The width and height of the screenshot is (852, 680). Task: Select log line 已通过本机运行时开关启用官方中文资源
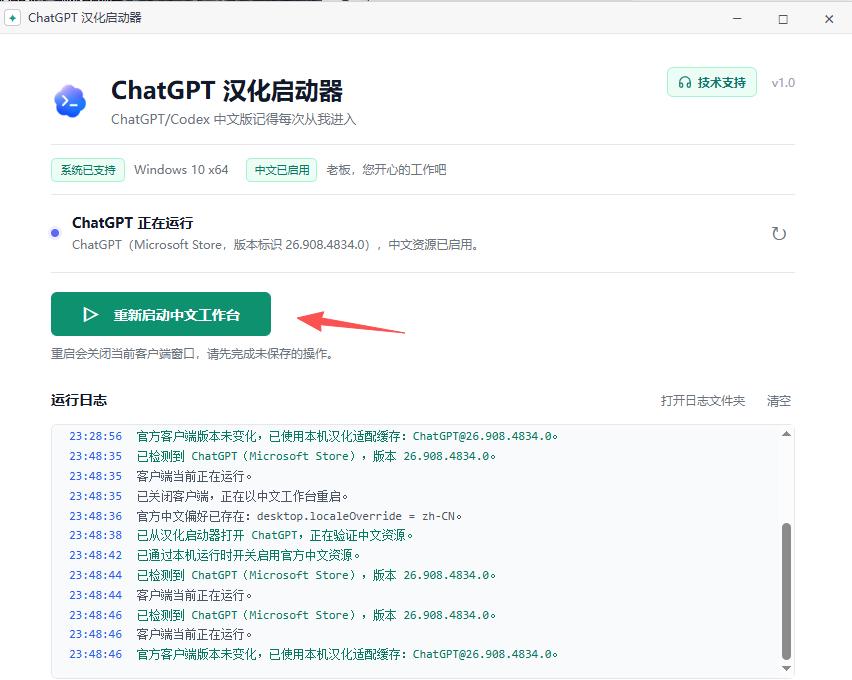214,555
